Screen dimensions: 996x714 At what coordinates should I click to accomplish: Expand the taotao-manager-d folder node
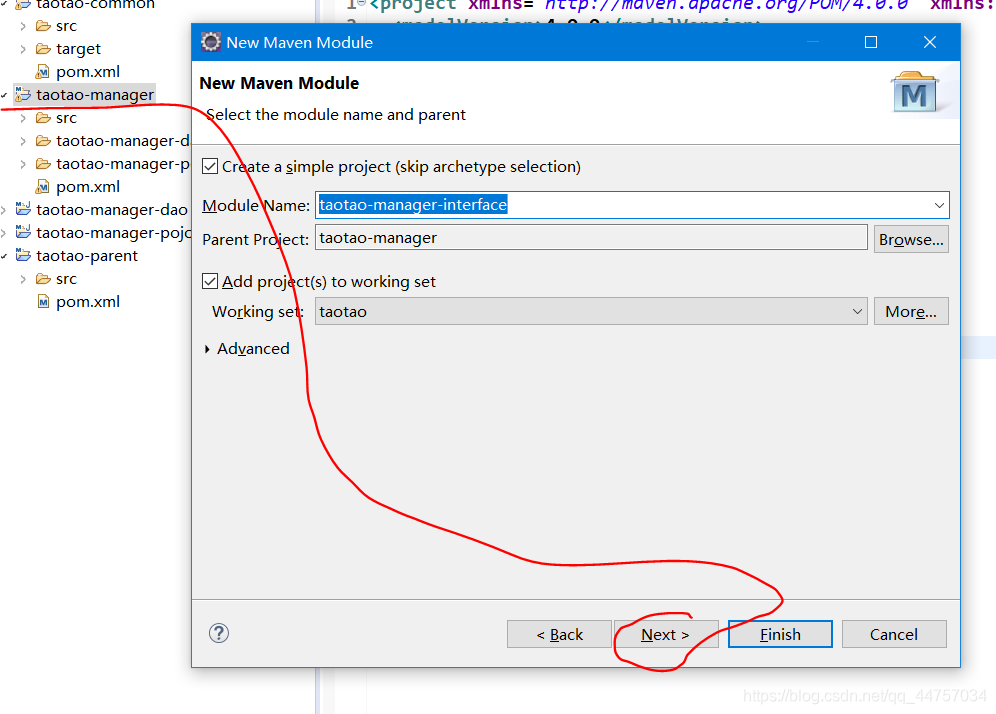pyautogui.click(x=23, y=141)
